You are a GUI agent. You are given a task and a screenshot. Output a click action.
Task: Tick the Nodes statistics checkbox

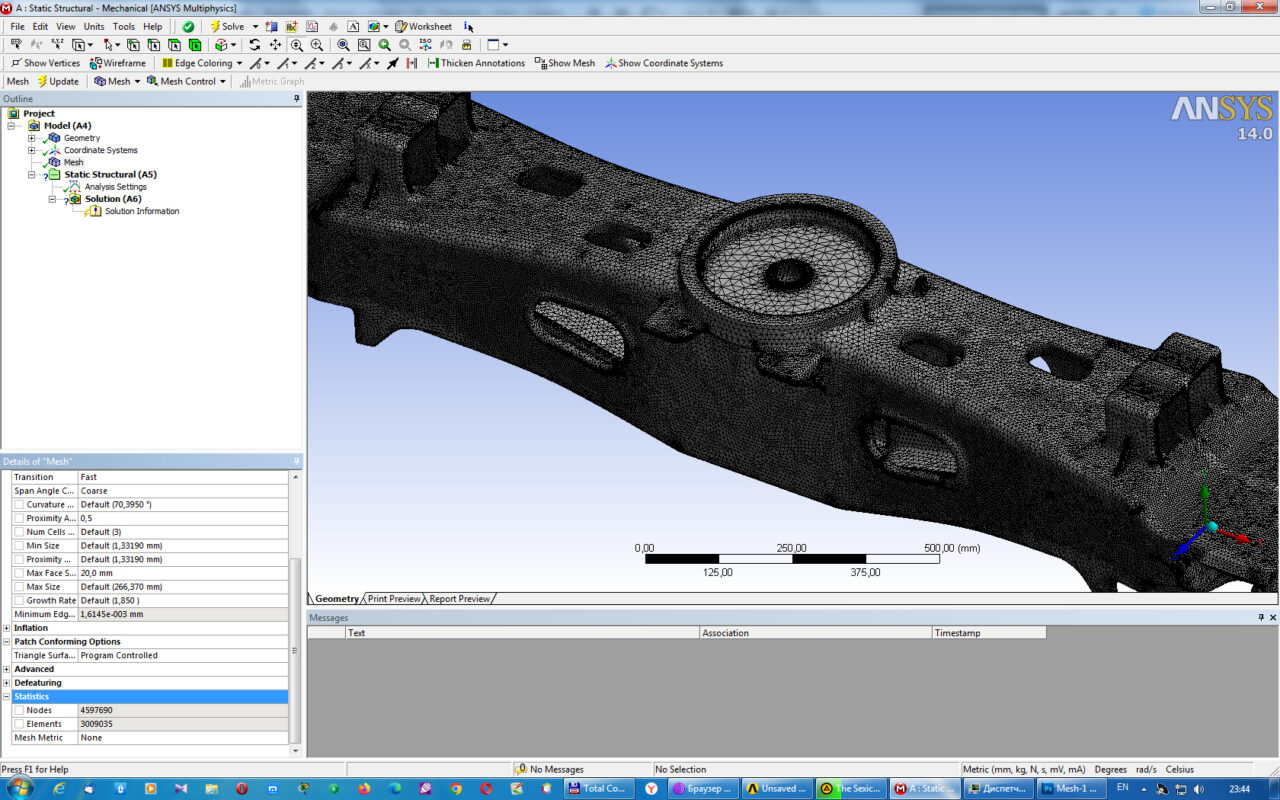(x=19, y=710)
